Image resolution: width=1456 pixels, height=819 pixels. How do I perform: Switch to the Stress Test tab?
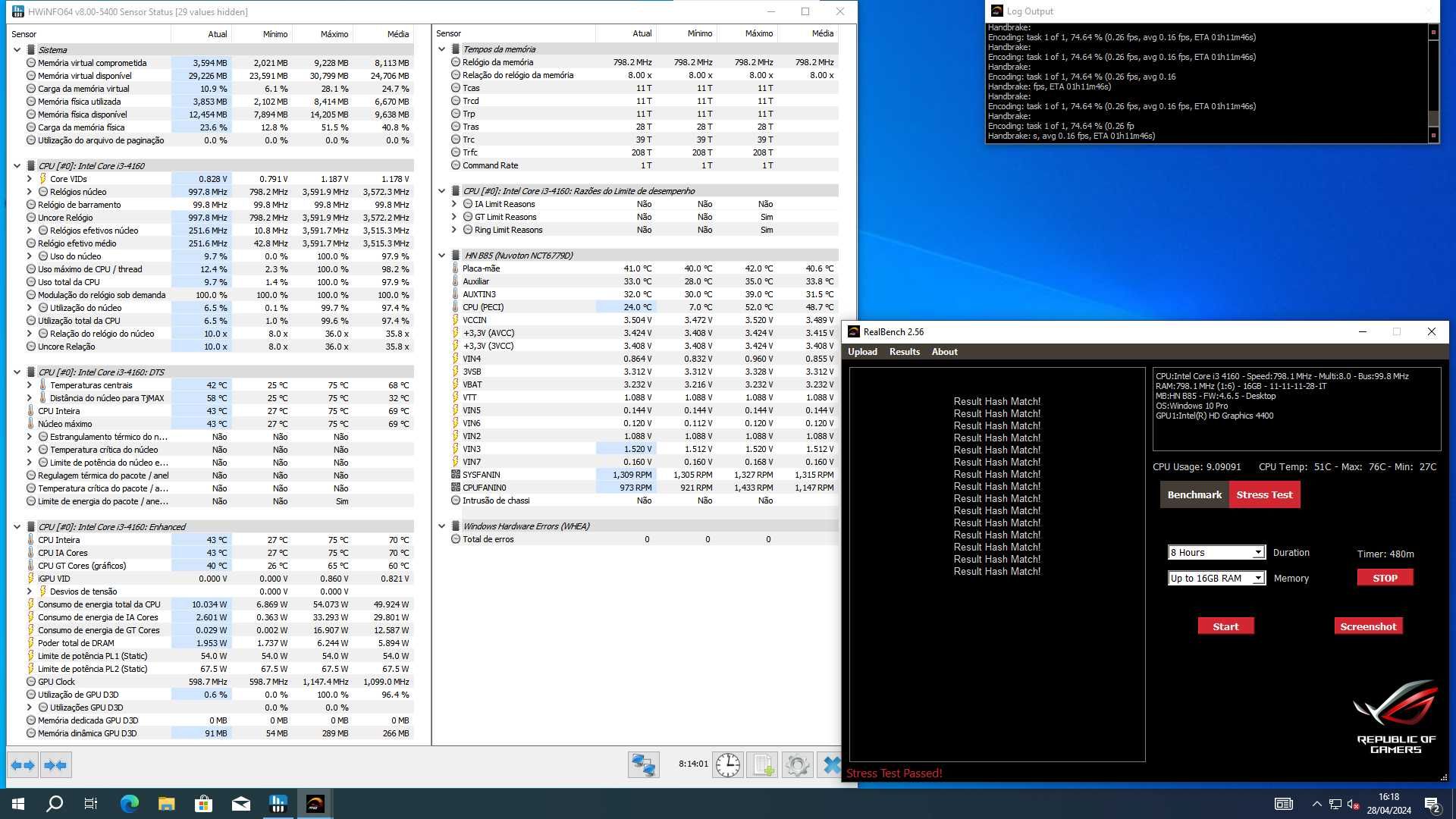tap(1264, 494)
